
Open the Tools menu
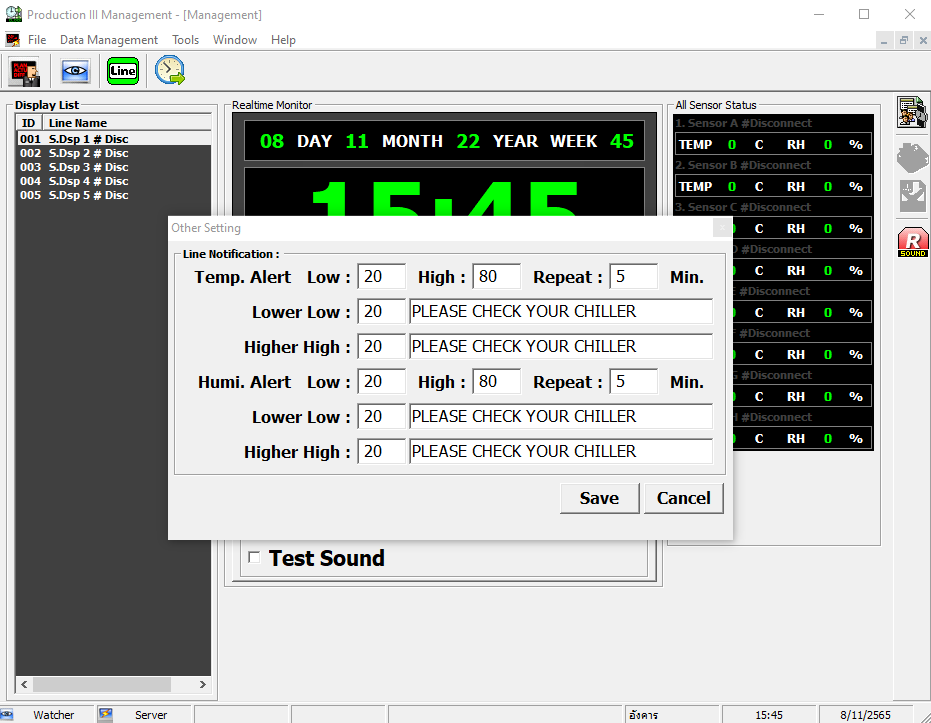pyautogui.click(x=185, y=40)
